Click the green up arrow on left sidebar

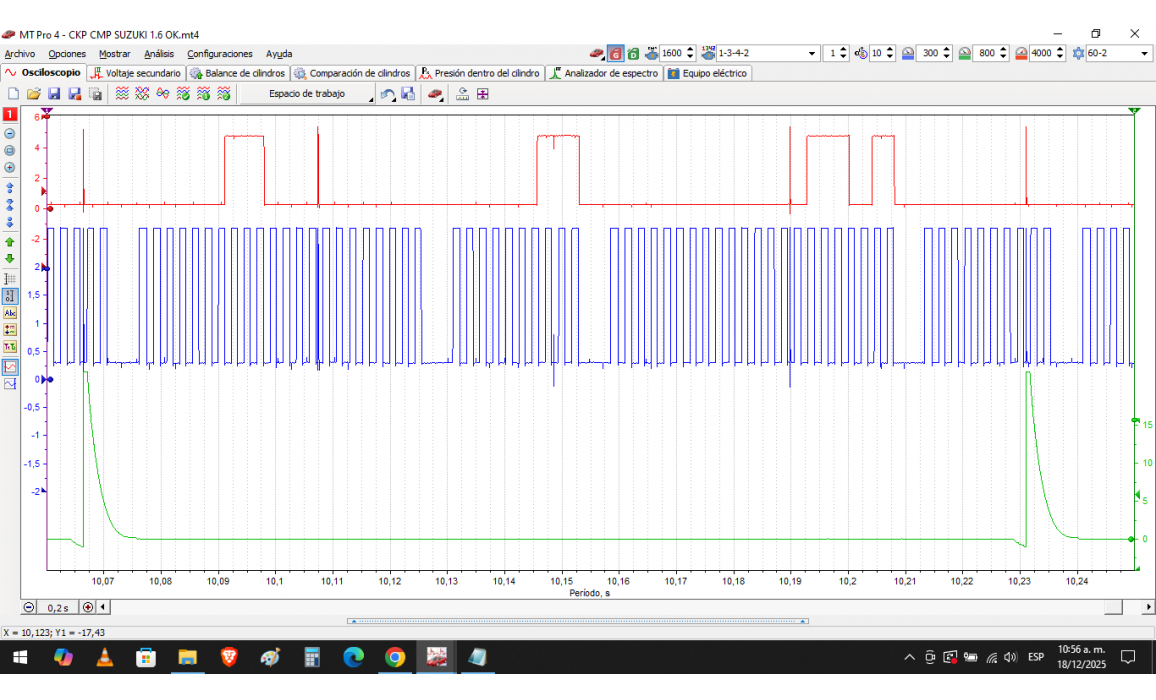10,242
